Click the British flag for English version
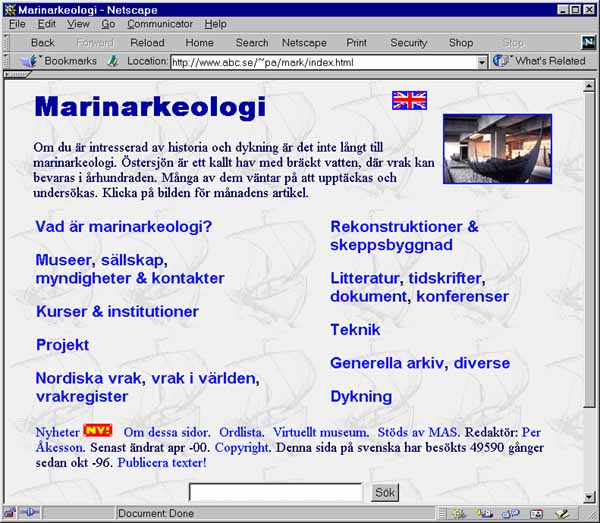600x523 pixels. point(409,101)
